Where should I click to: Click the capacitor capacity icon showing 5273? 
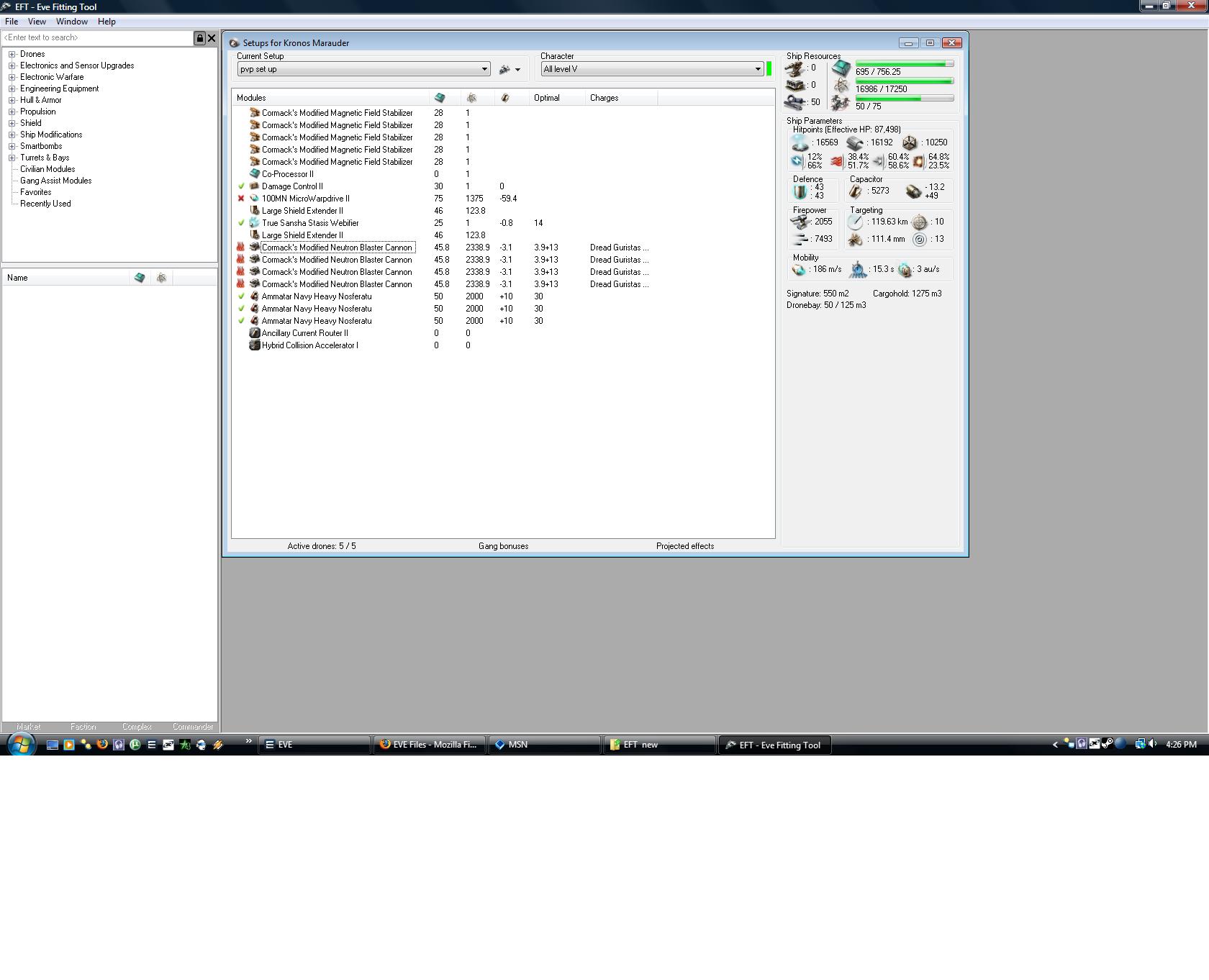click(x=856, y=191)
